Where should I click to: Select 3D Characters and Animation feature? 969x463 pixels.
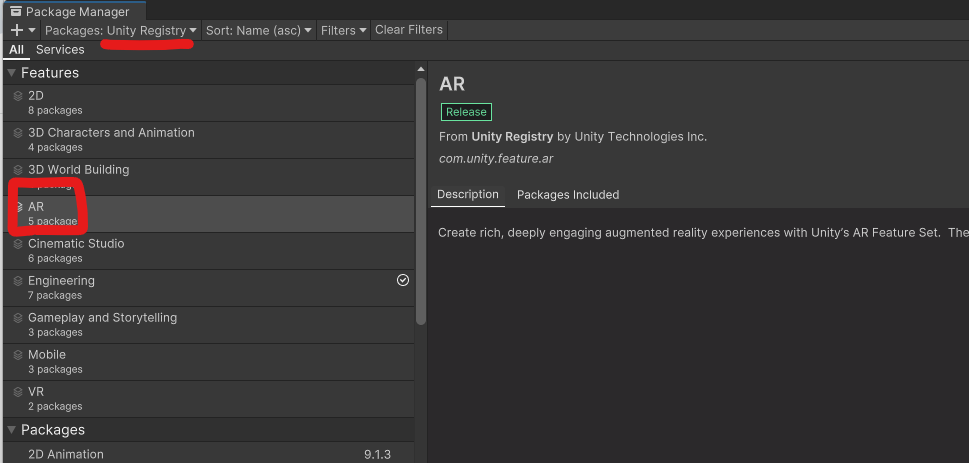(x=209, y=140)
